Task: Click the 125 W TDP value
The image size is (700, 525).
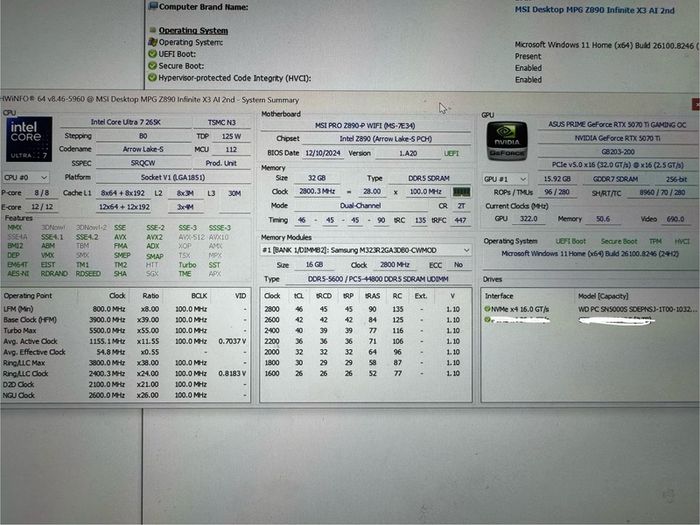Action: point(231,136)
